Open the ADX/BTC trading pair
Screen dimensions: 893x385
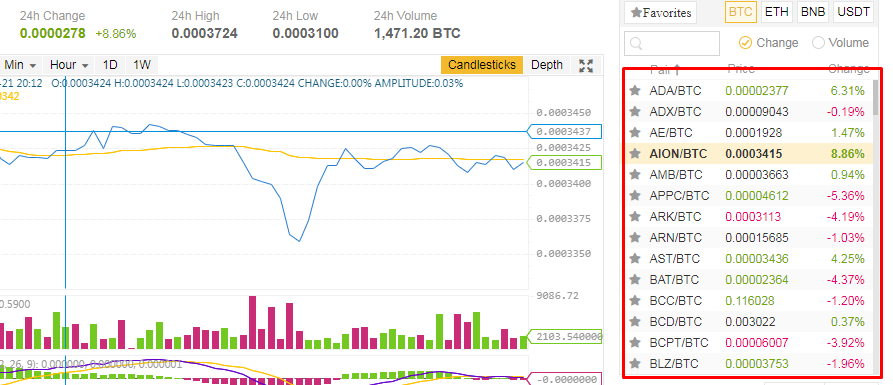coord(748,111)
